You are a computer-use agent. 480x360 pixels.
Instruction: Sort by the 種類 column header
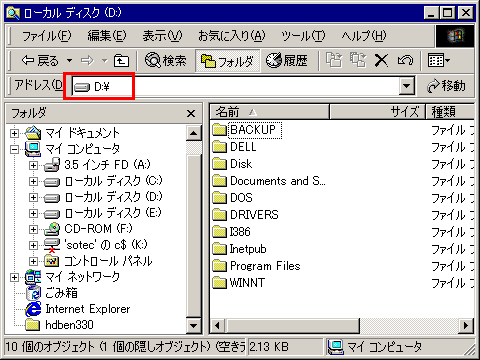[x=450, y=112]
